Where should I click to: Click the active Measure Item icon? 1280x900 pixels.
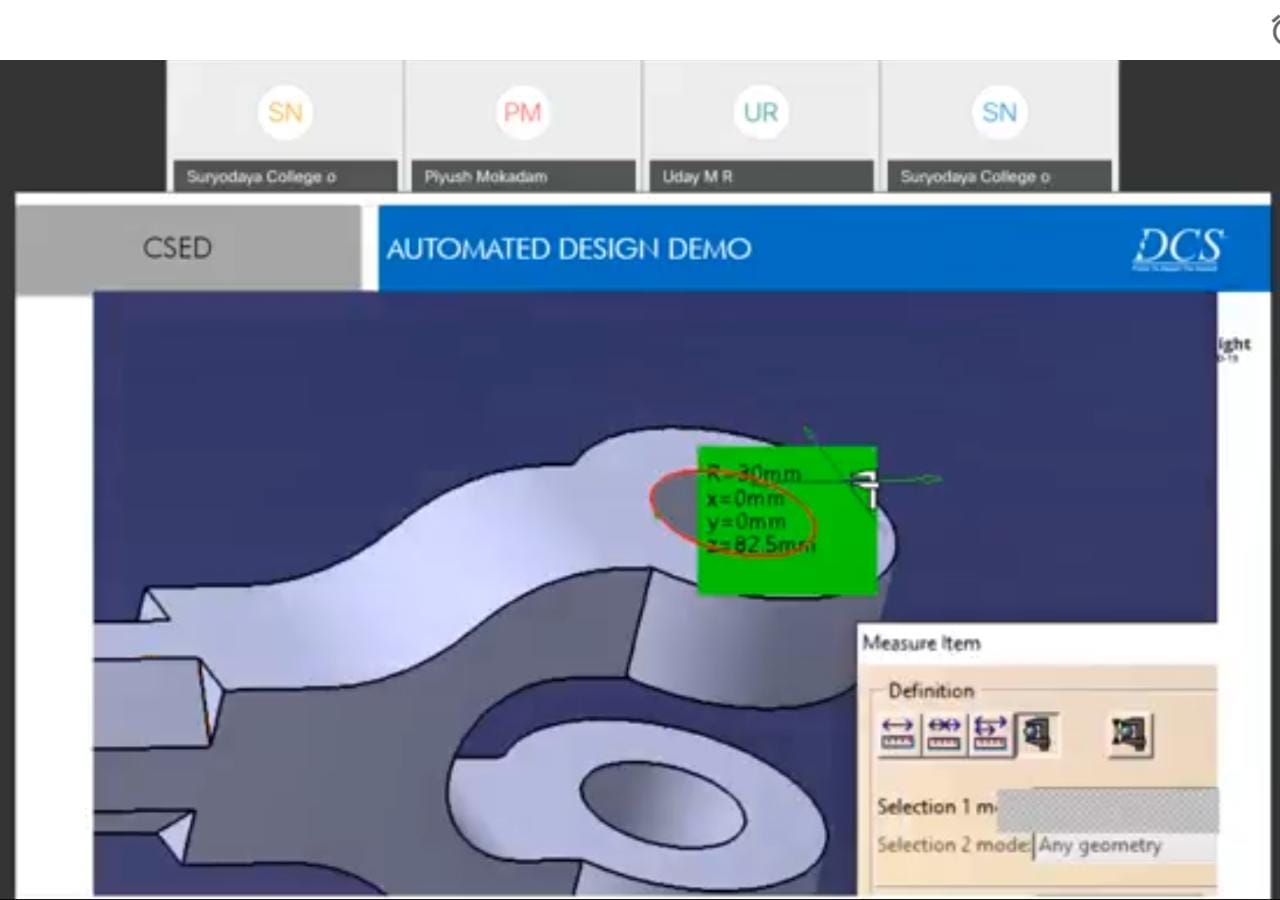1035,735
